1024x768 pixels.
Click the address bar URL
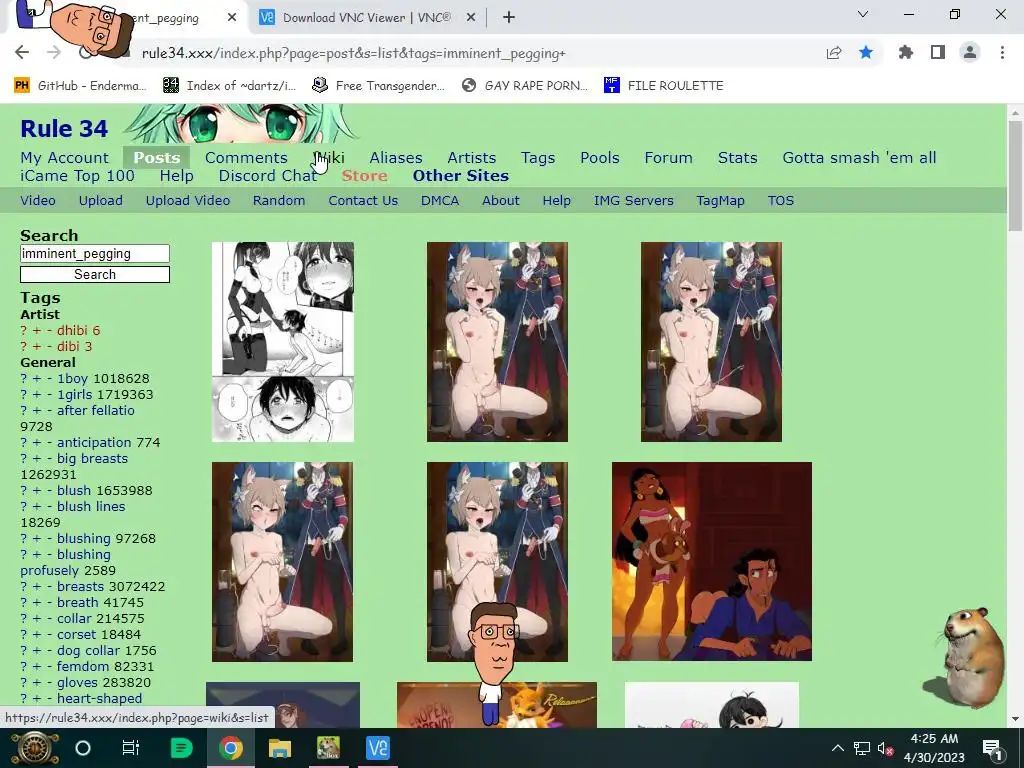pyautogui.click(x=353, y=54)
